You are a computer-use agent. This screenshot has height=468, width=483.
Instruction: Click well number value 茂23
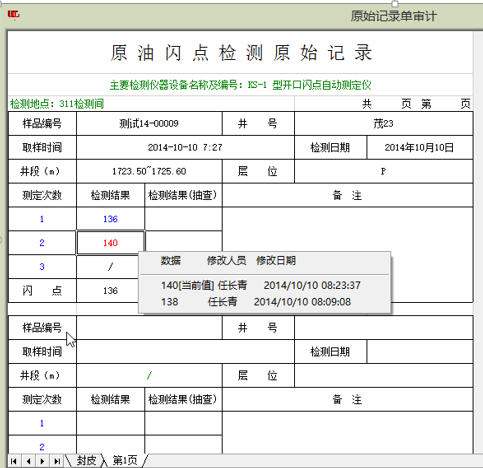coord(383,124)
